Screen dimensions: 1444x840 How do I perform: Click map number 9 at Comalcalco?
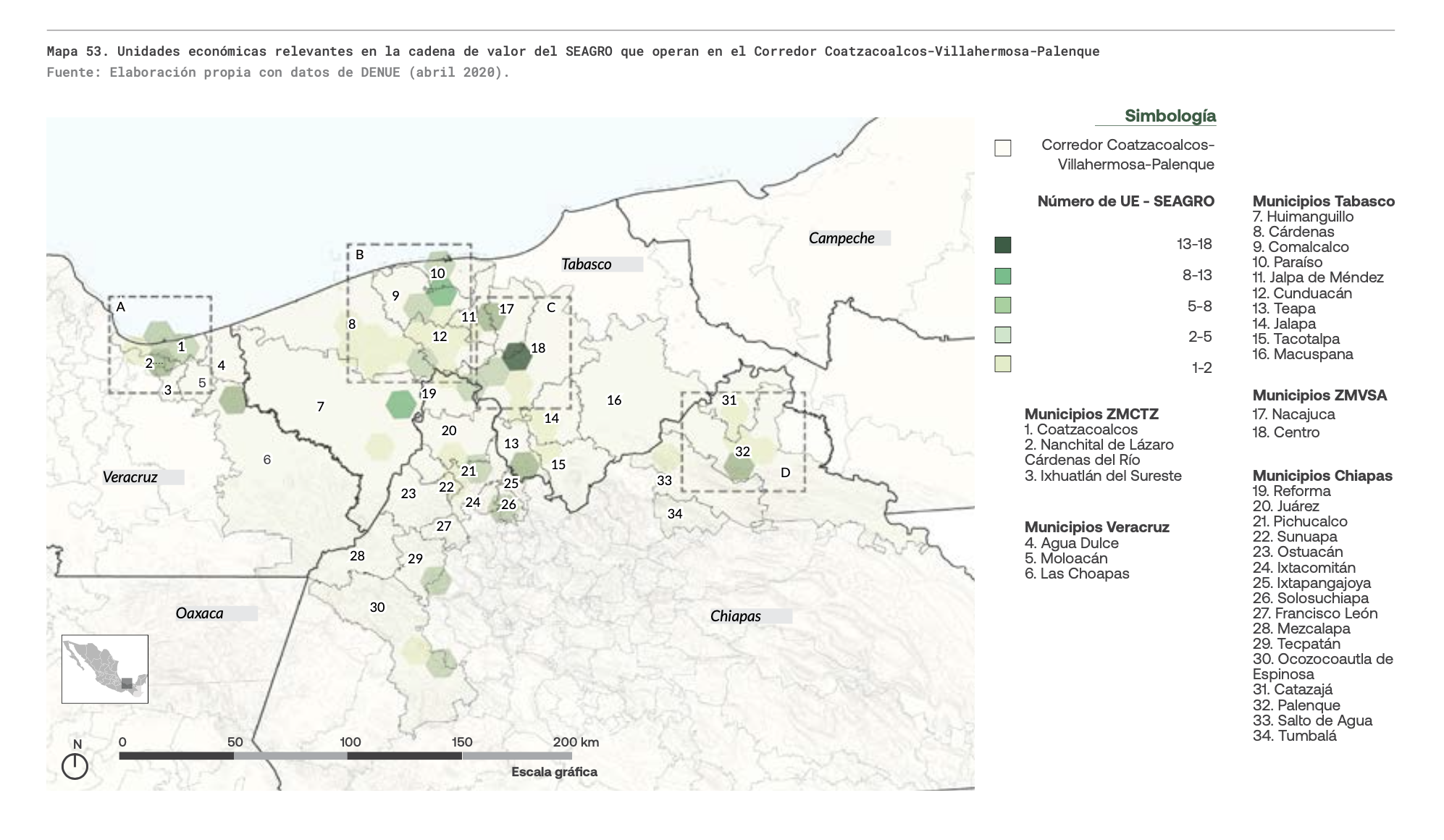pyautogui.click(x=395, y=295)
